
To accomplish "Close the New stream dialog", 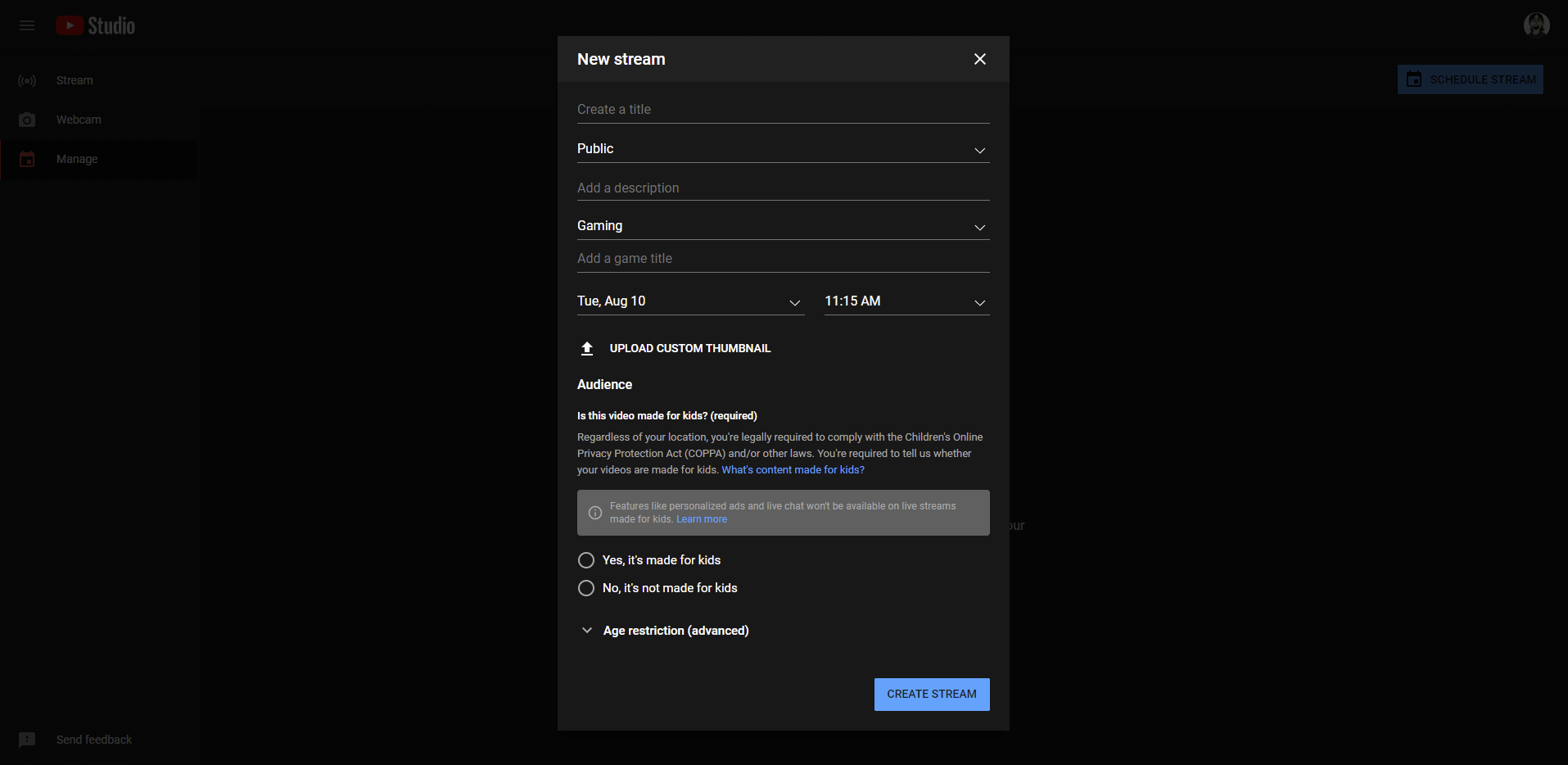I will point(979,59).
